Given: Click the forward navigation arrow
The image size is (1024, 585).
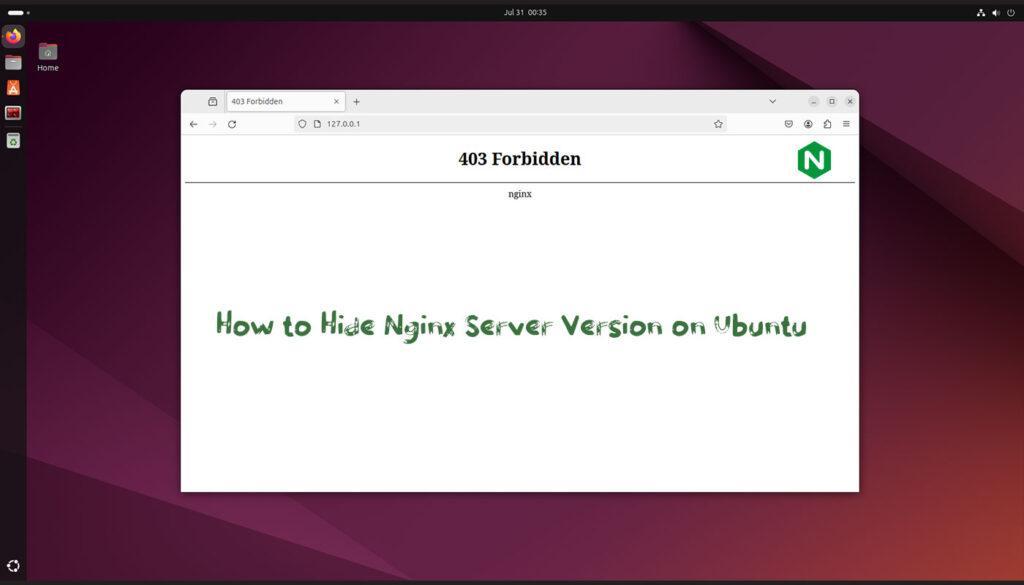Looking at the screenshot, I should pyautogui.click(x=212, y=124).
